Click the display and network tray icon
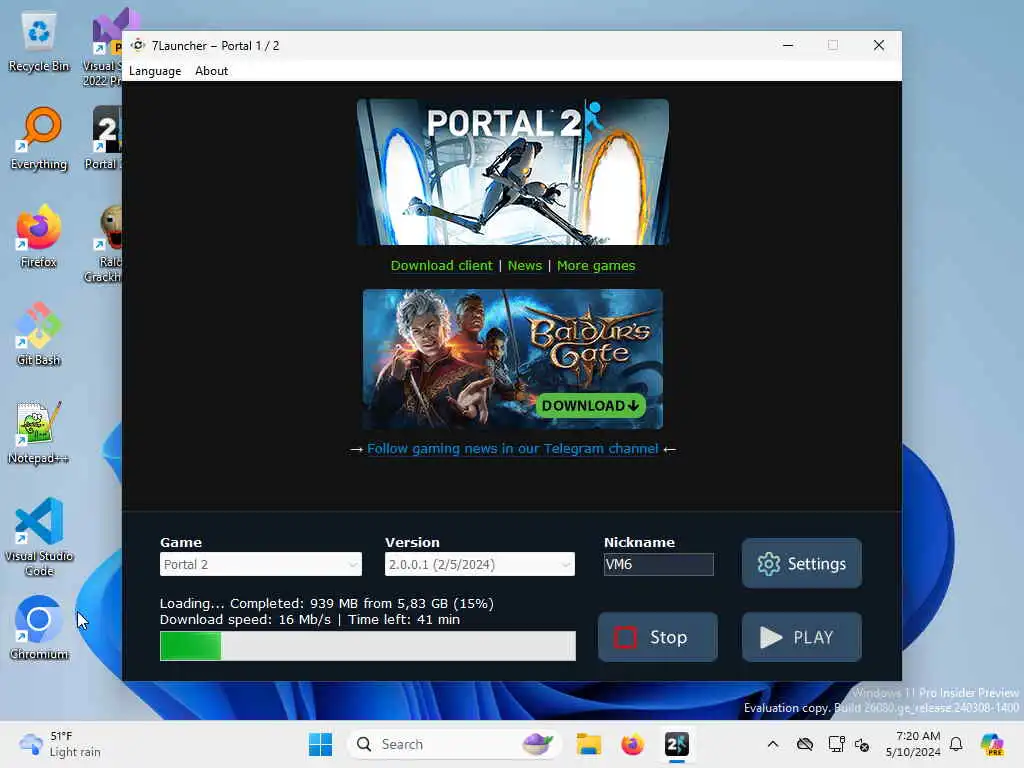Image resolution: width=1024 pixels, height=768 pixels. point(836,744)
